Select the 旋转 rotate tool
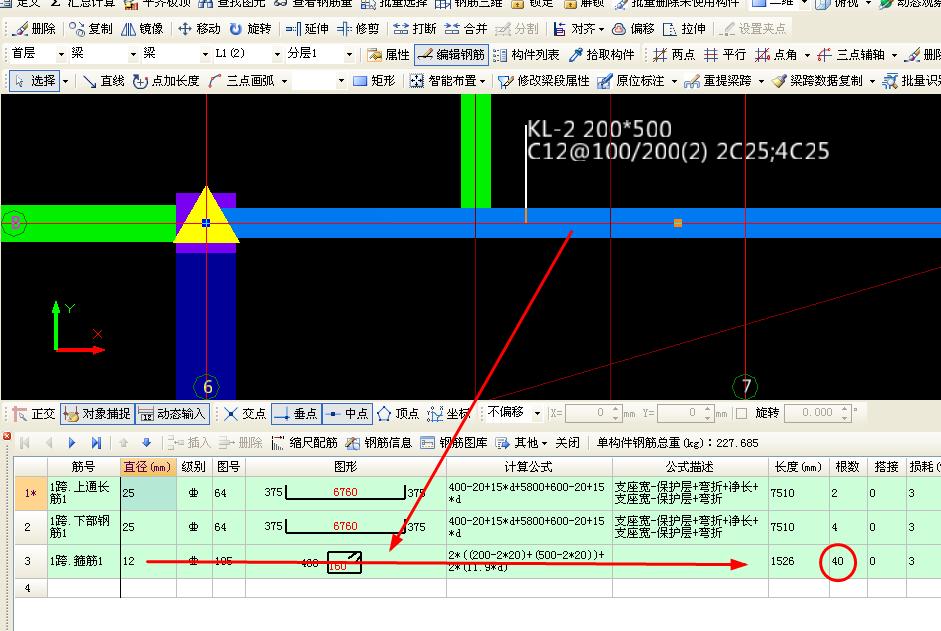 (x=250, y=28)
